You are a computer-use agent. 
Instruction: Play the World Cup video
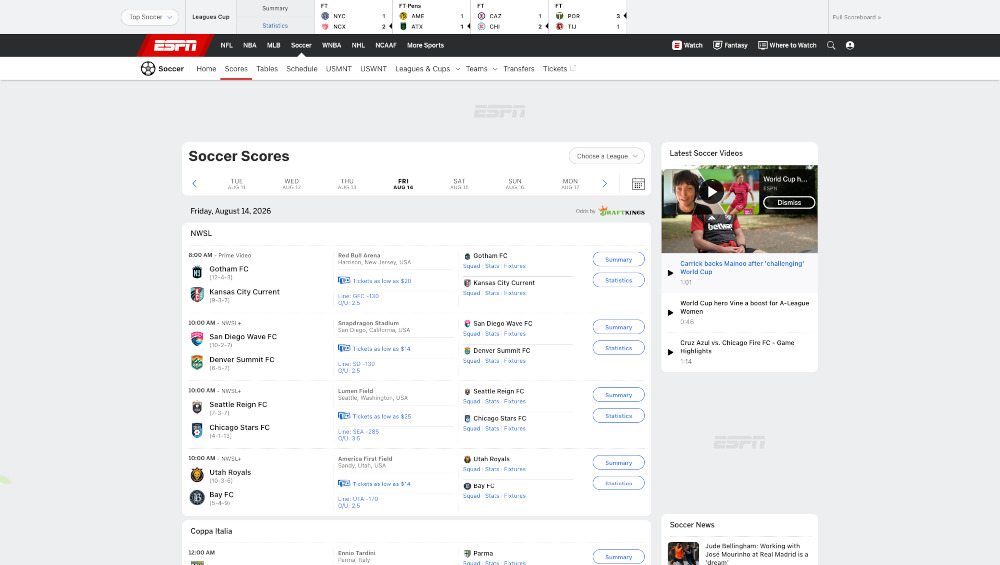pos(712,191)
